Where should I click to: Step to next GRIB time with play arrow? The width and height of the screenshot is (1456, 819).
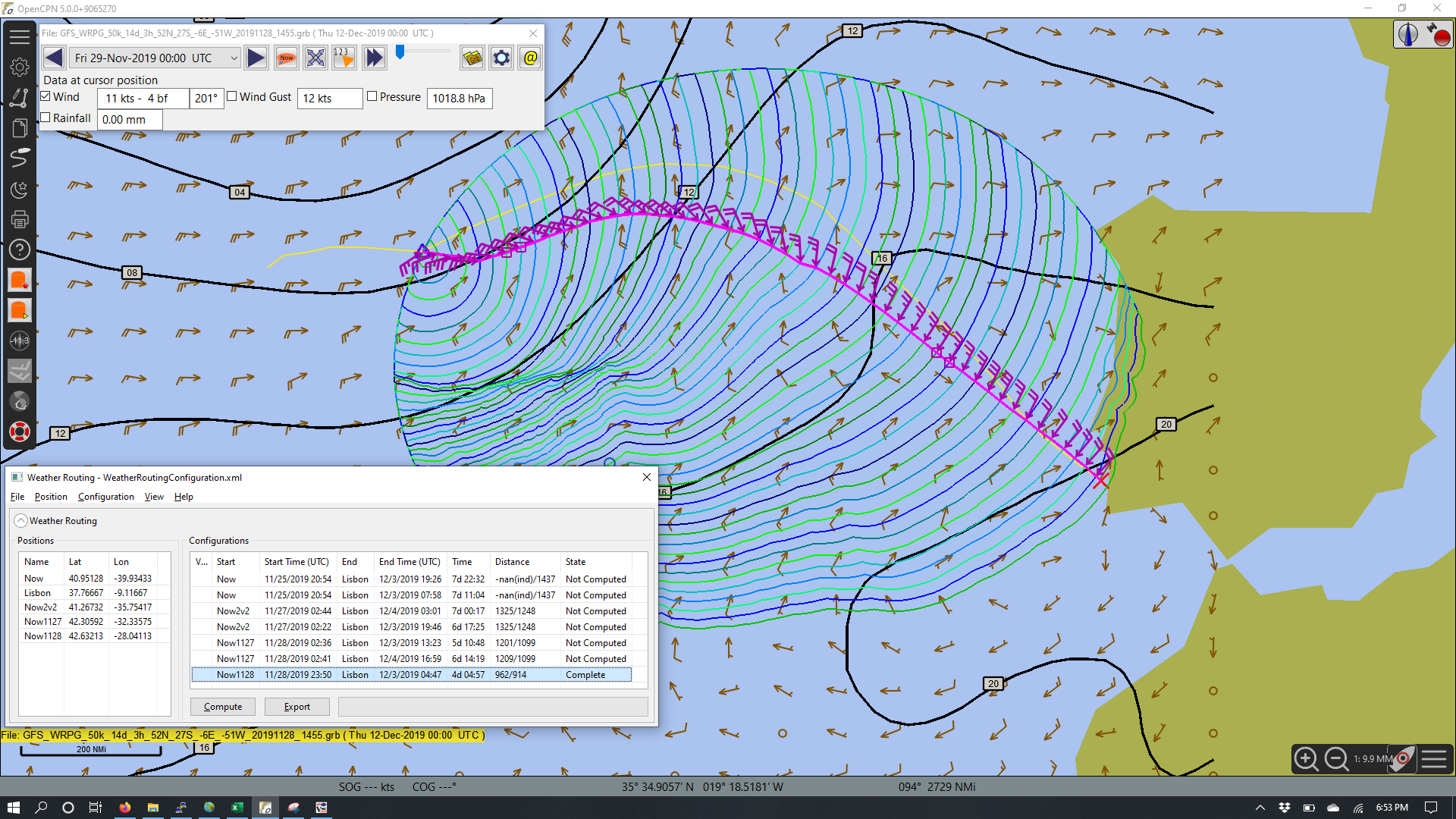256,58
